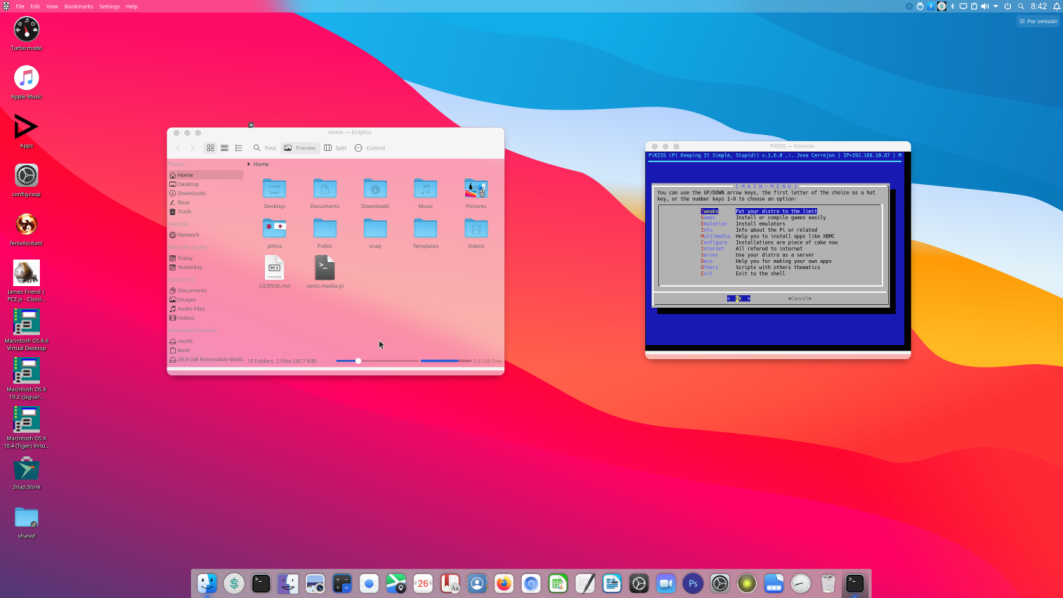This screenshot has width=1063, height=598.
Task: Adjust the icon zoom slider in Dolphin
Action: pos(358,360)
